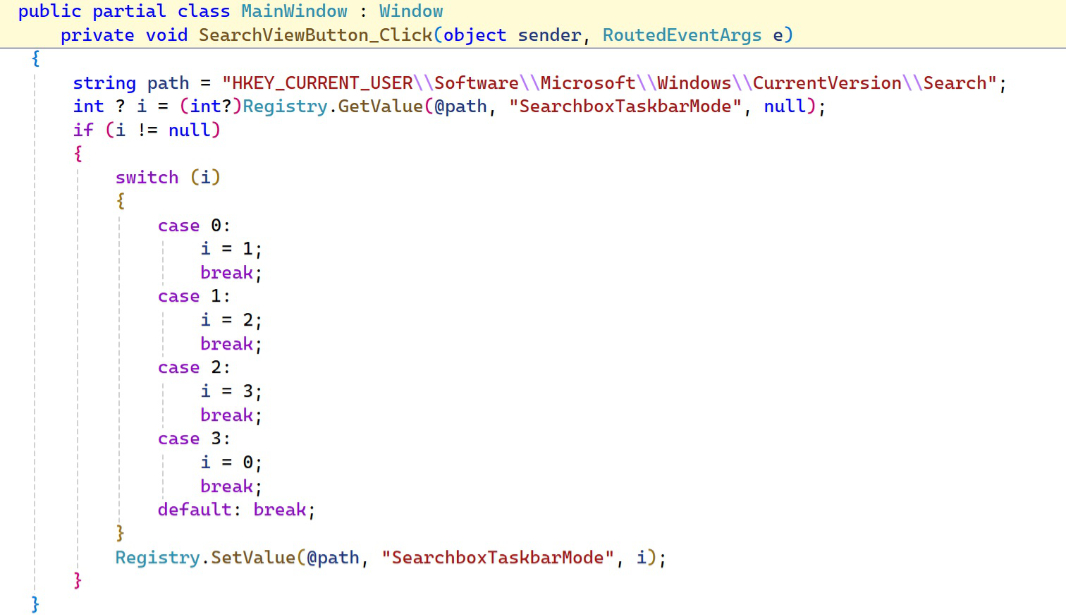This screenshot has height=615, width=1066.
Task: Click the i = 2; assignment line
Action: pos(231,321)
